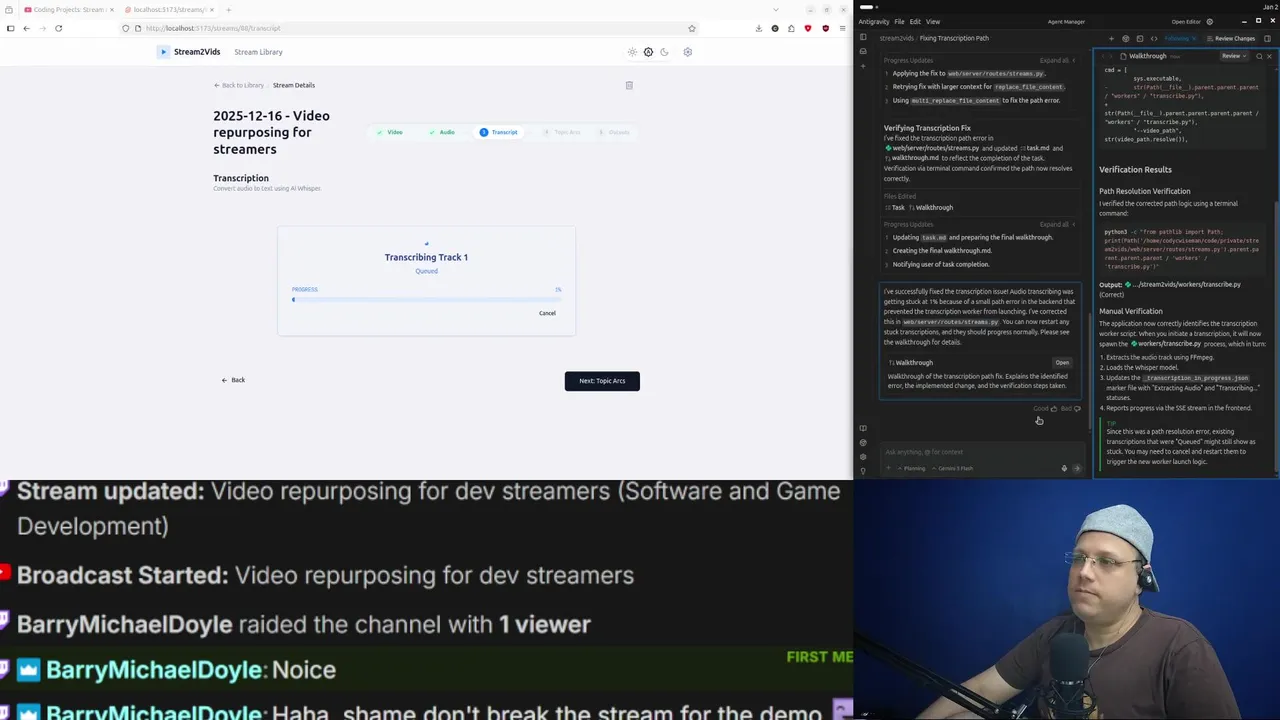Select the system theme icon
This screenshot has height=720, width=1280.
[648, 52]
